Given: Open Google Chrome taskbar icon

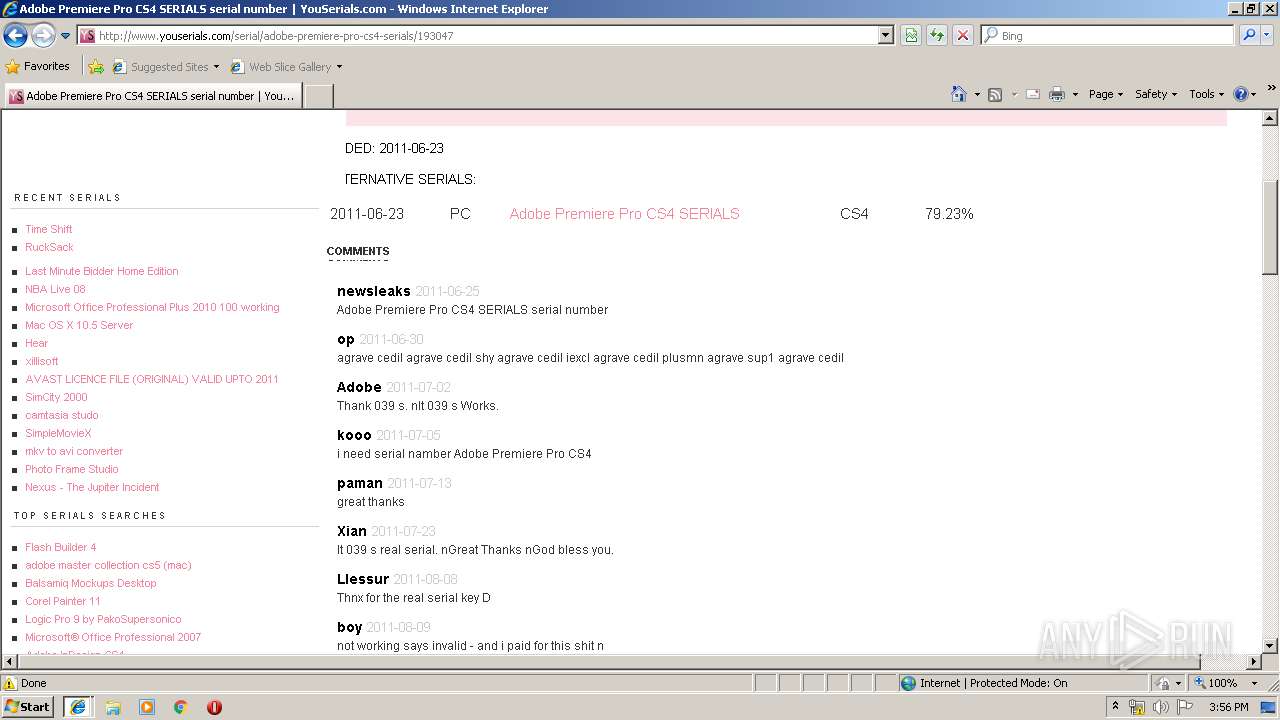Looking at the screenshot, I should coord(181,707).
